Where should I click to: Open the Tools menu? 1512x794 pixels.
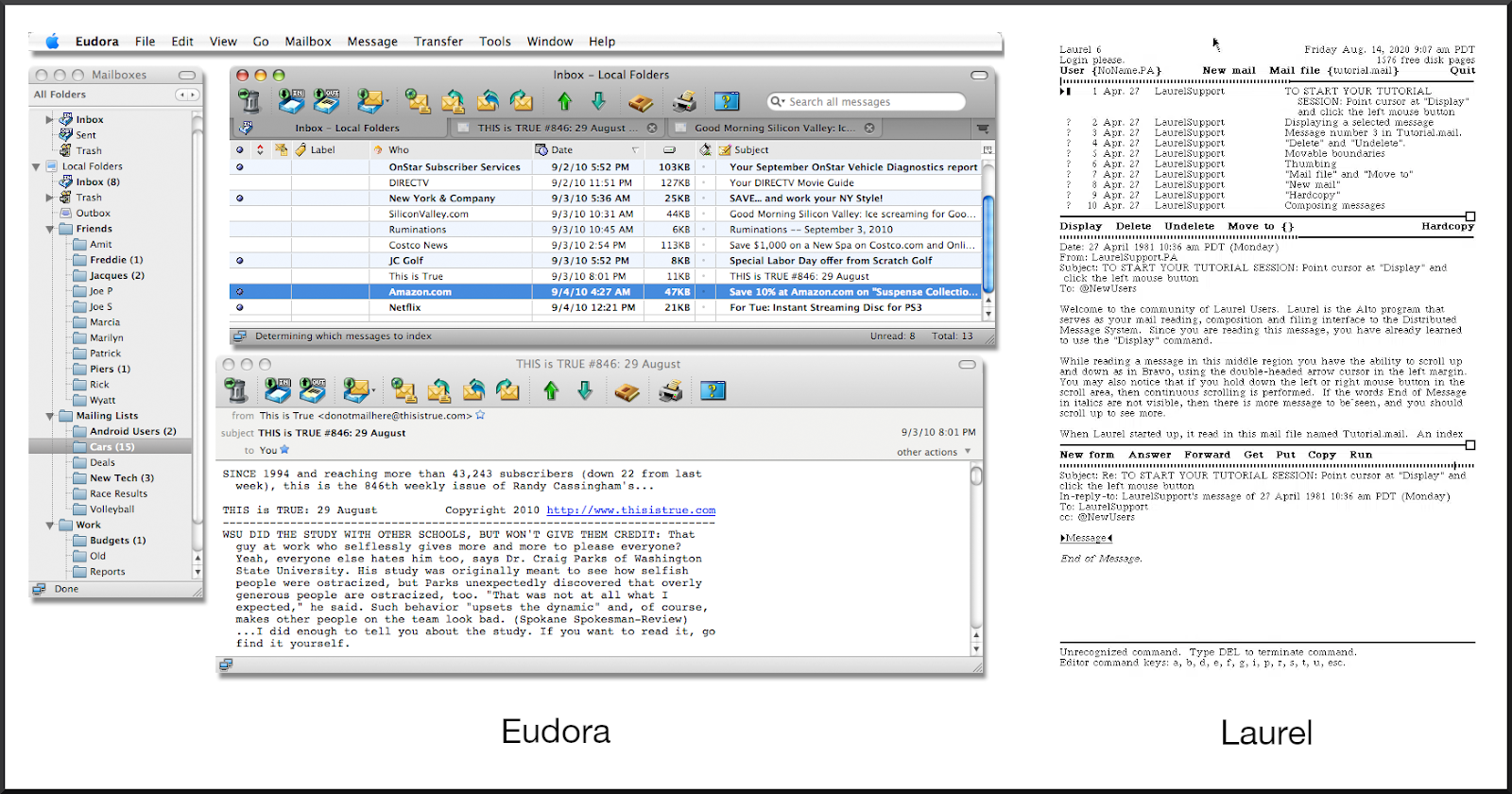point(495,42)
